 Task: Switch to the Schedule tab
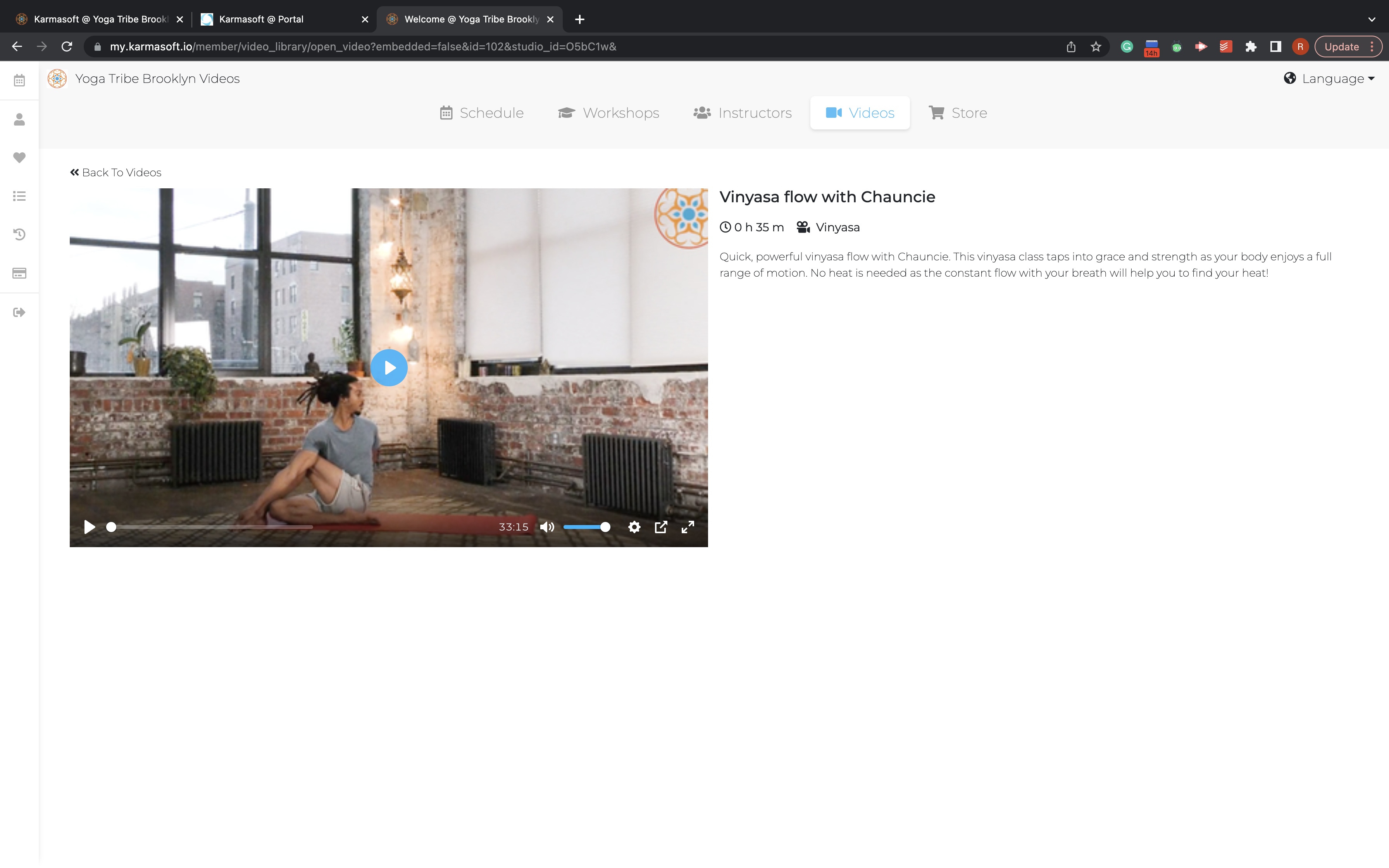point(482,113)
